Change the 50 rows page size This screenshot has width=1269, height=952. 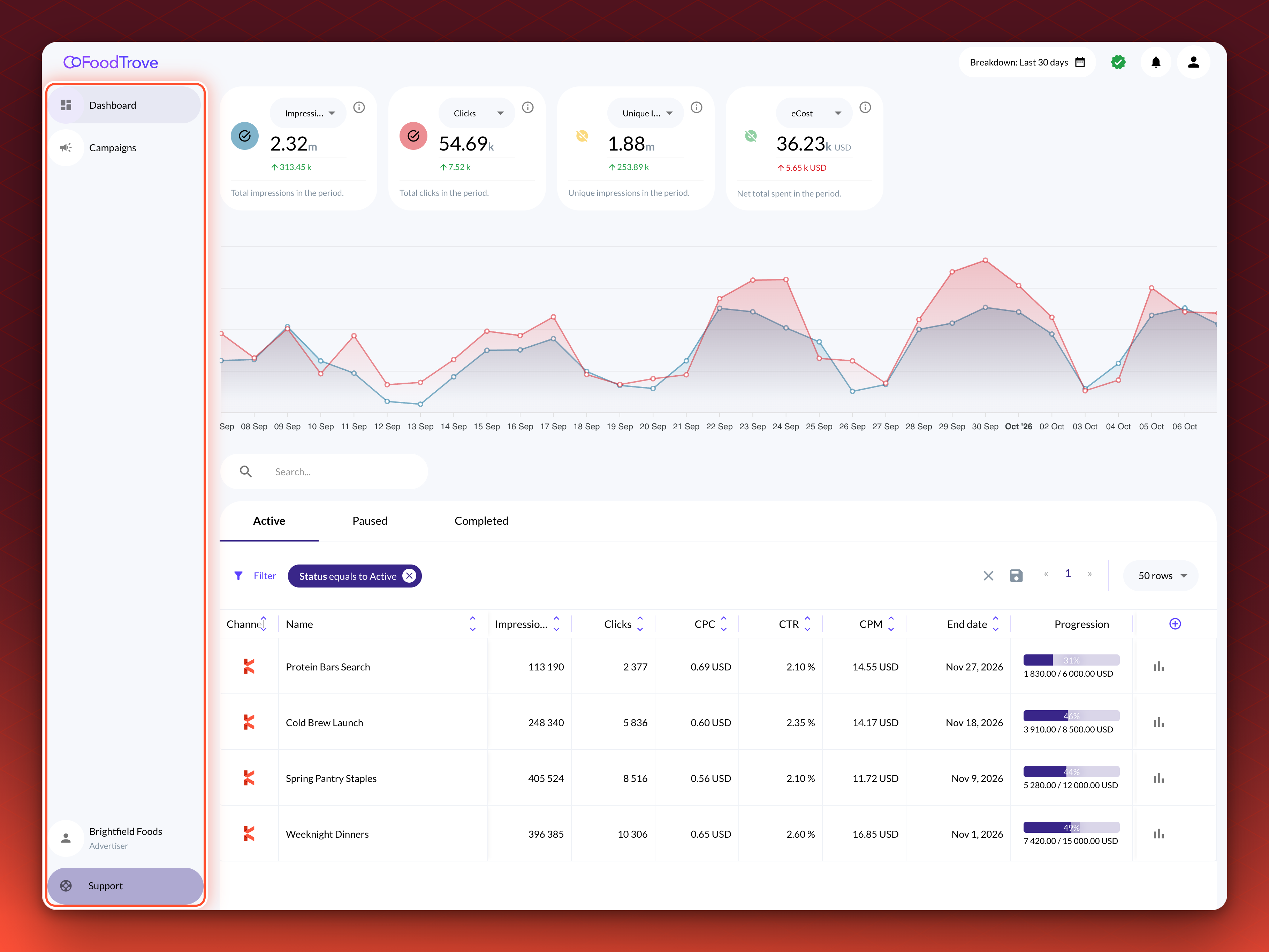[1161, 576]
